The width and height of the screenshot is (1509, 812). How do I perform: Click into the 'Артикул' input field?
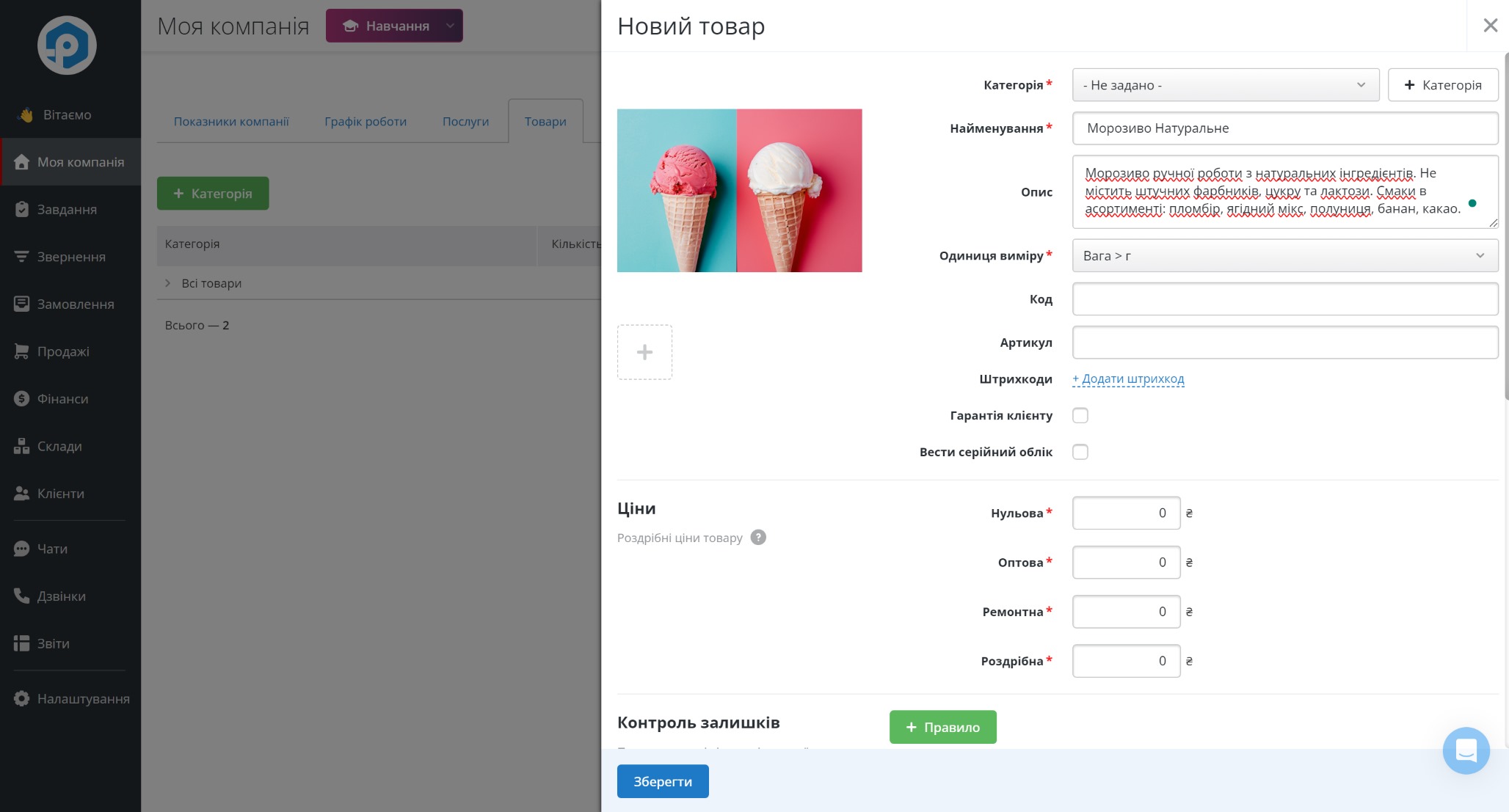1284,343
